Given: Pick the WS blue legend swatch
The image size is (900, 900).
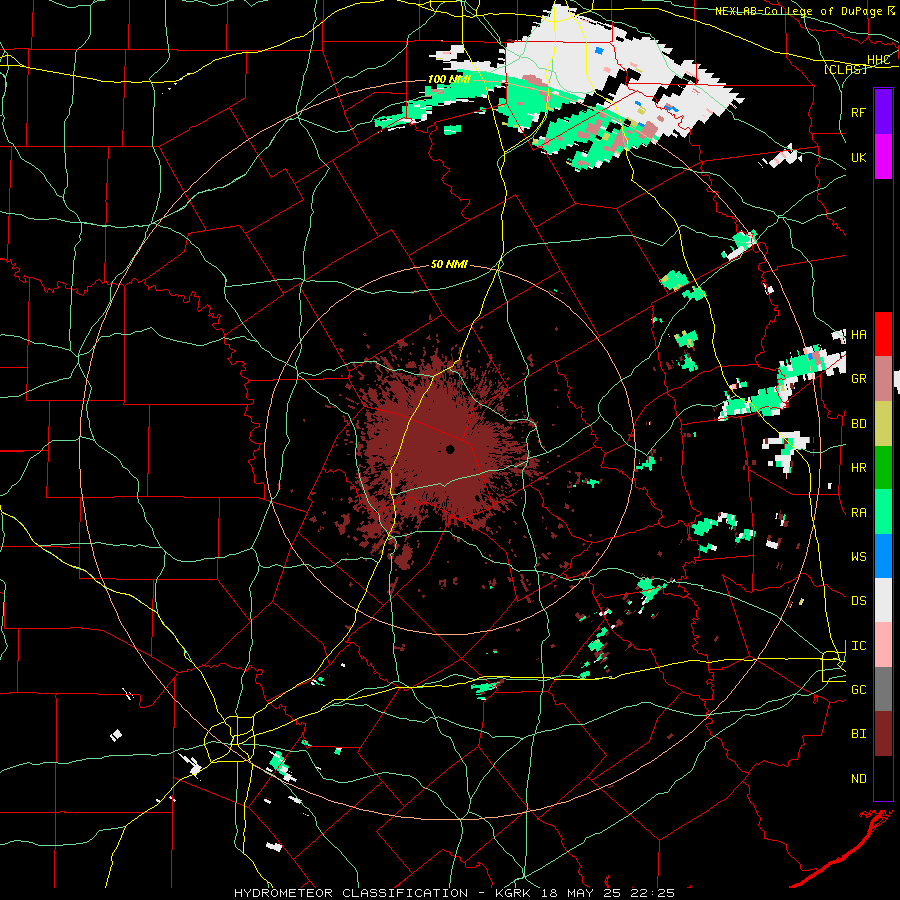Looking at the screenshot, I should tap(883, 556).
